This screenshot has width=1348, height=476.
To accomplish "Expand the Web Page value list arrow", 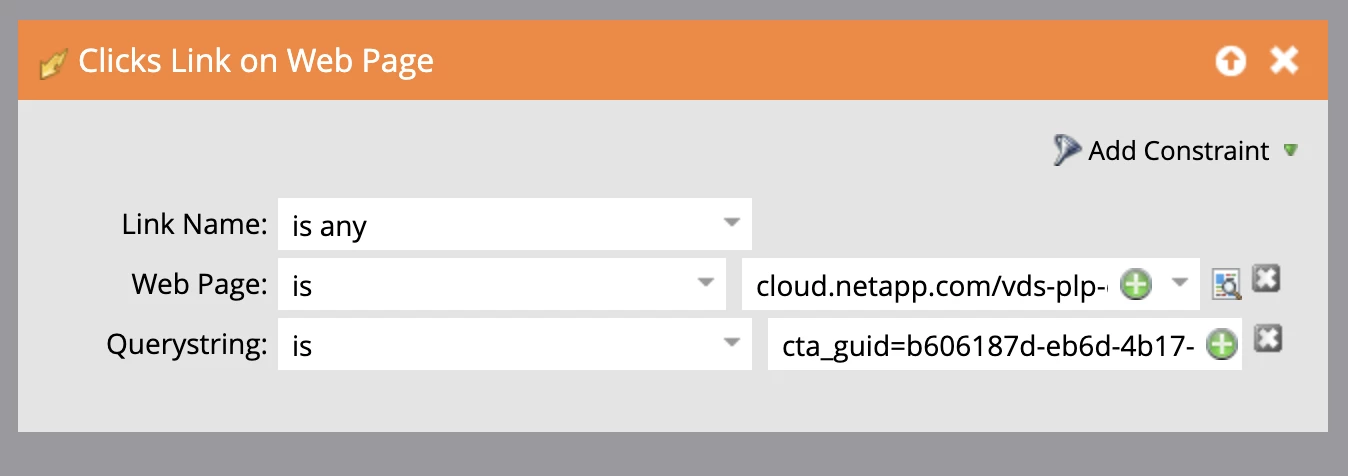I will (1178, 285).
